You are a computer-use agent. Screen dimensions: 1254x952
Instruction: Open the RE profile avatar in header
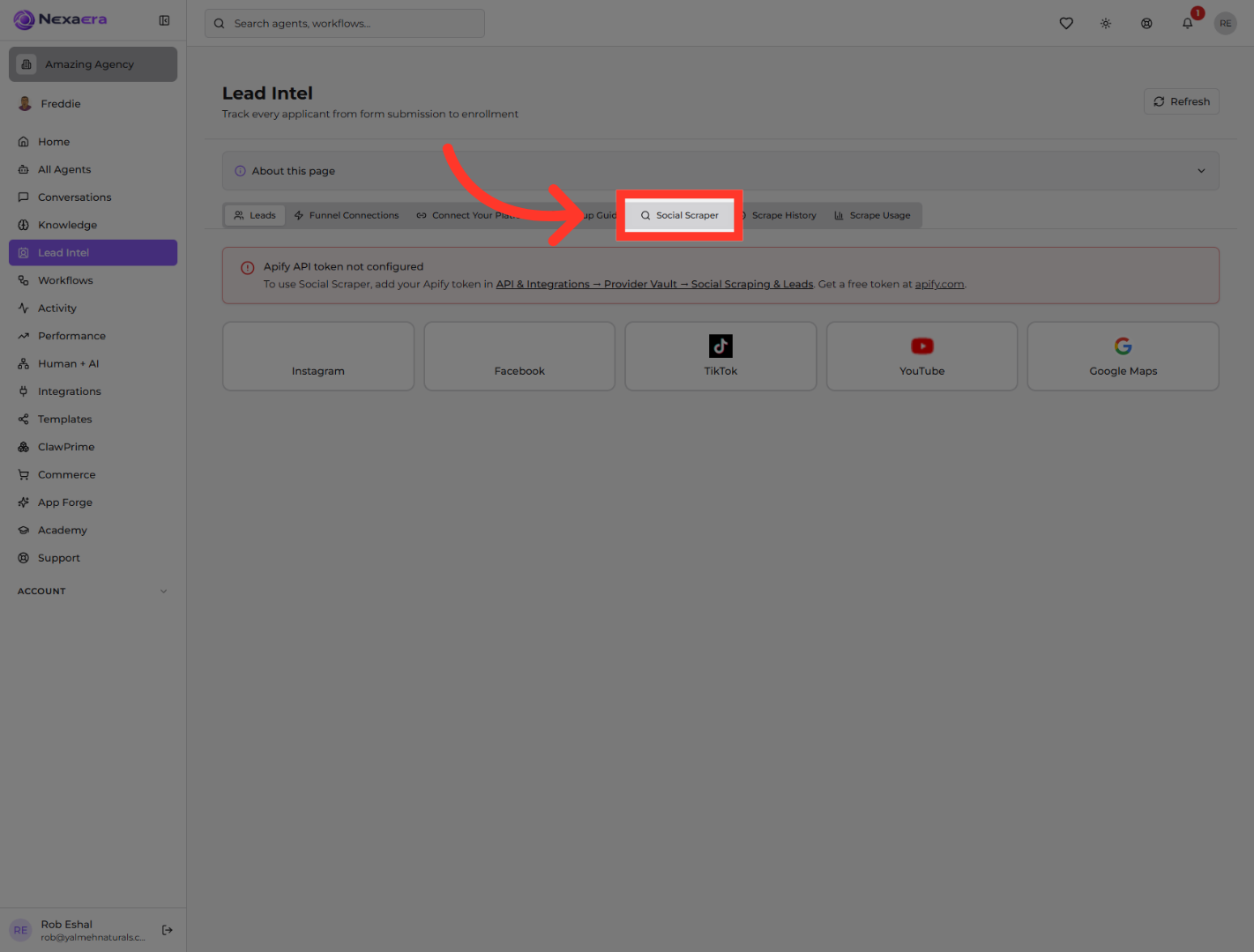pos(1225,24)
